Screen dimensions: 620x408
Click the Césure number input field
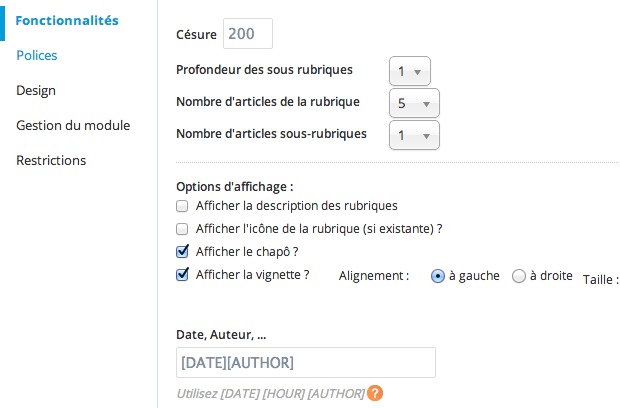pyautogui.click(x=247, y=34)
